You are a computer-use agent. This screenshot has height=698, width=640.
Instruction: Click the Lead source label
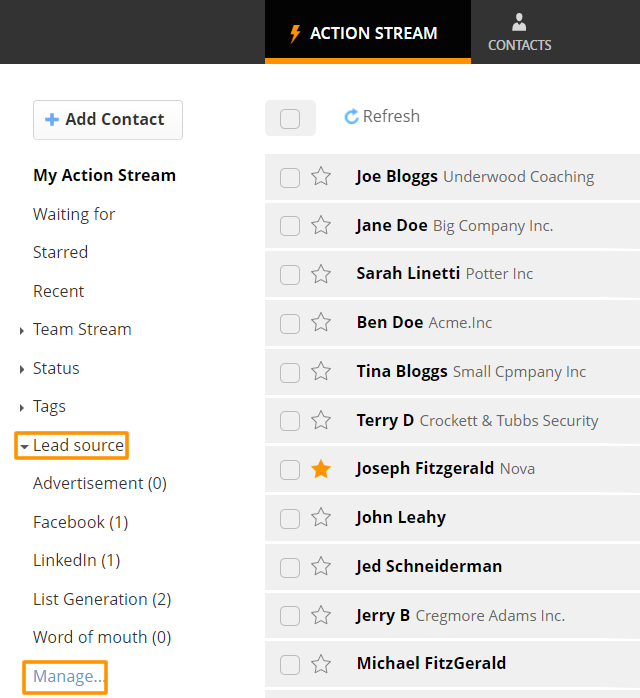tap(78, 445)
